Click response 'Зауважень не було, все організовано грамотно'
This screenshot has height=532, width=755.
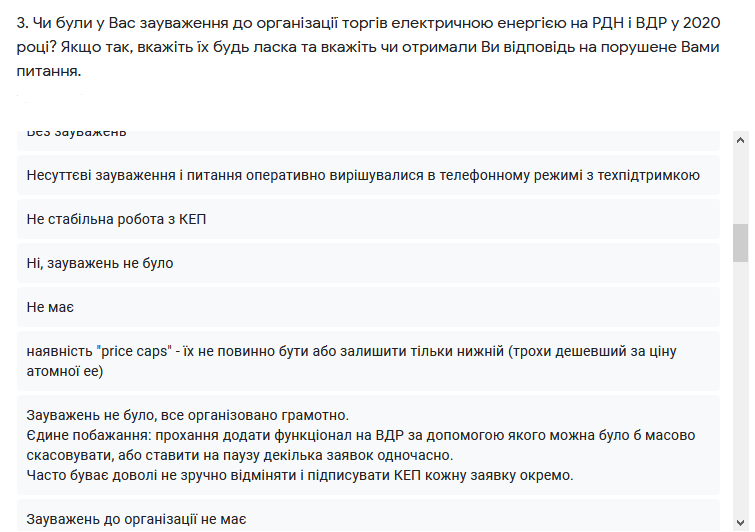368,445
